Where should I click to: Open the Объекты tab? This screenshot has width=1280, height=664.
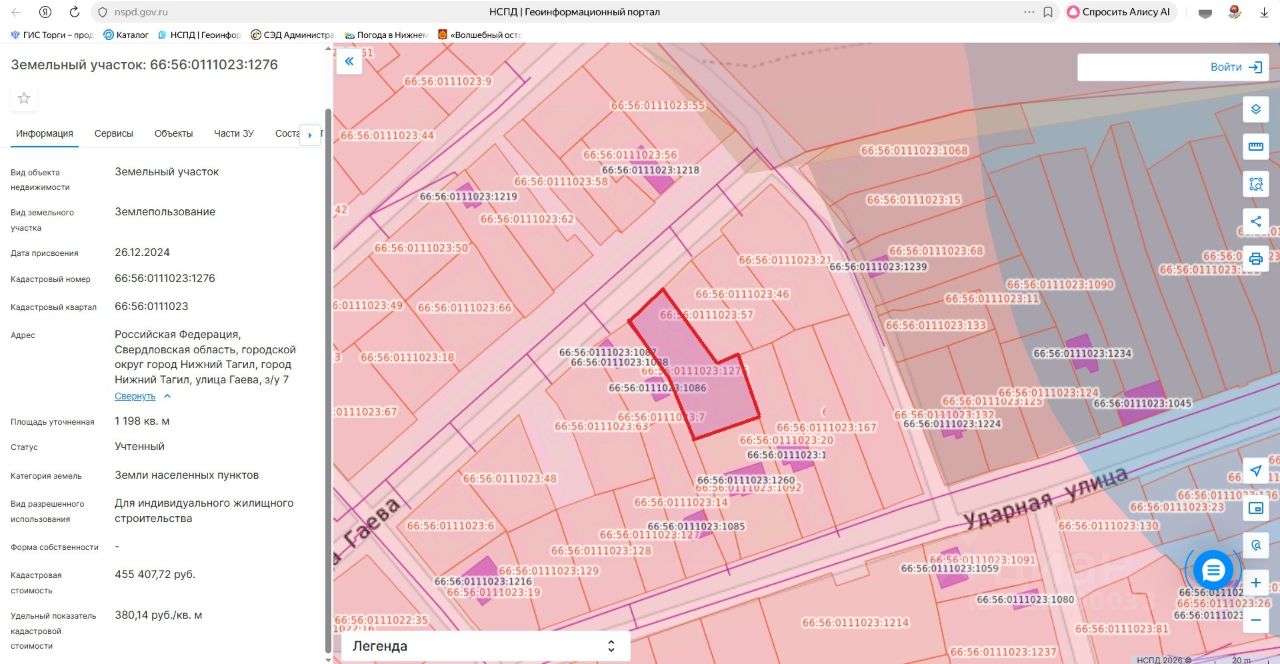pyautogui.click(x=173, y=134)
